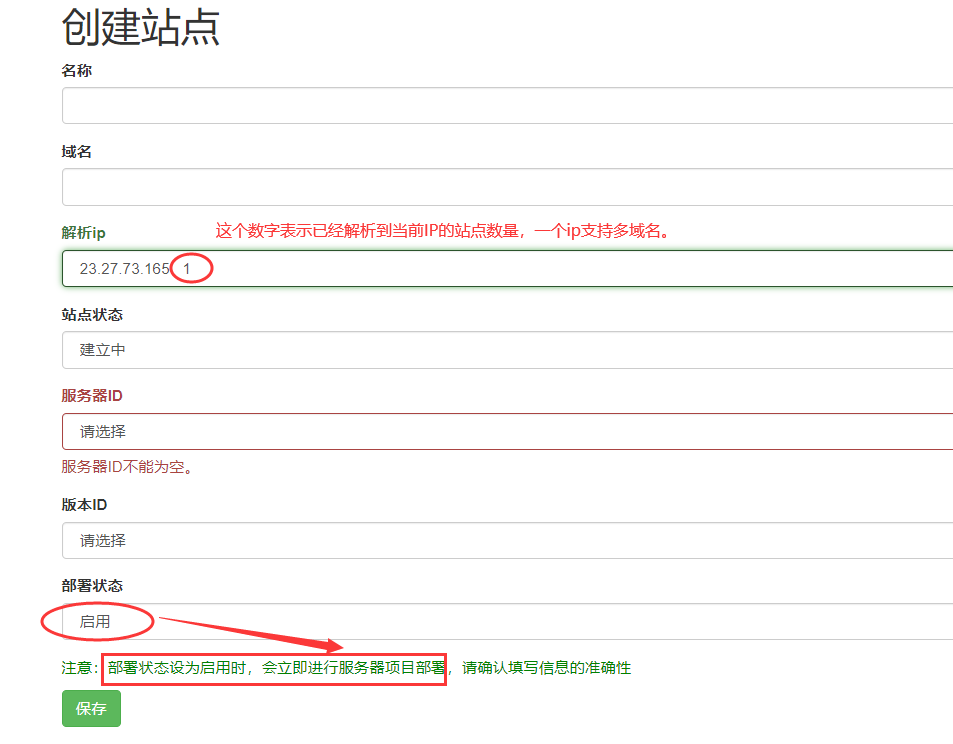Click the 部署状态 field label

click(x=92, y=586)
